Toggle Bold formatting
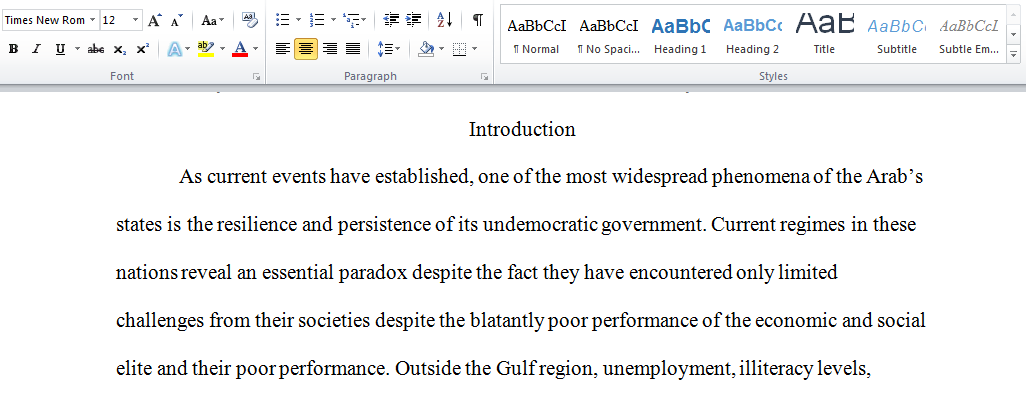The height and width of the screenshot is (399, 1026). 13,49
